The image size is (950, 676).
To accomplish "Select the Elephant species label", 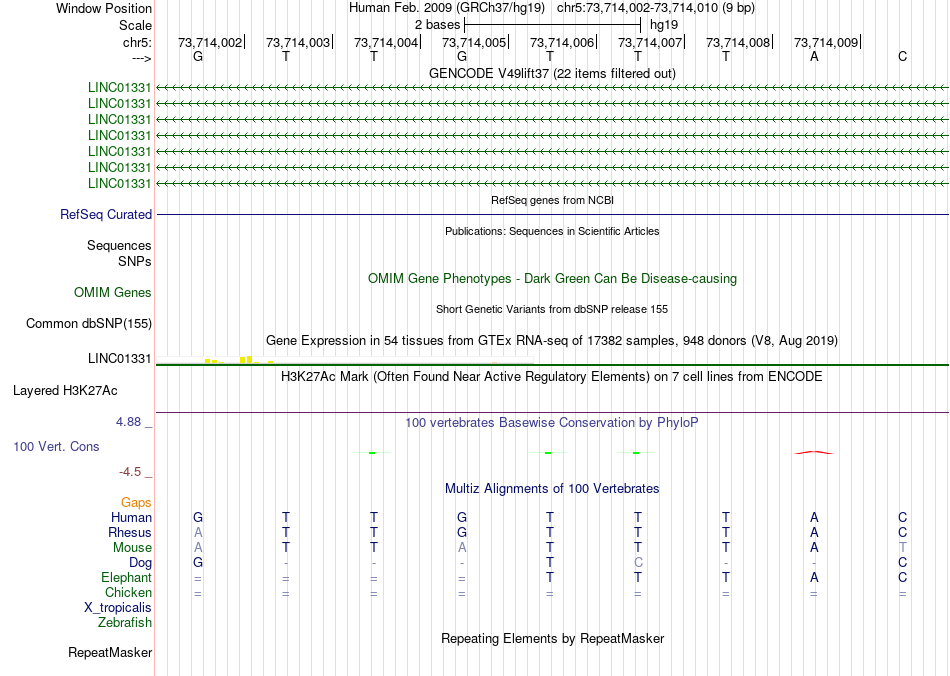I will click(x=127, y=578).
